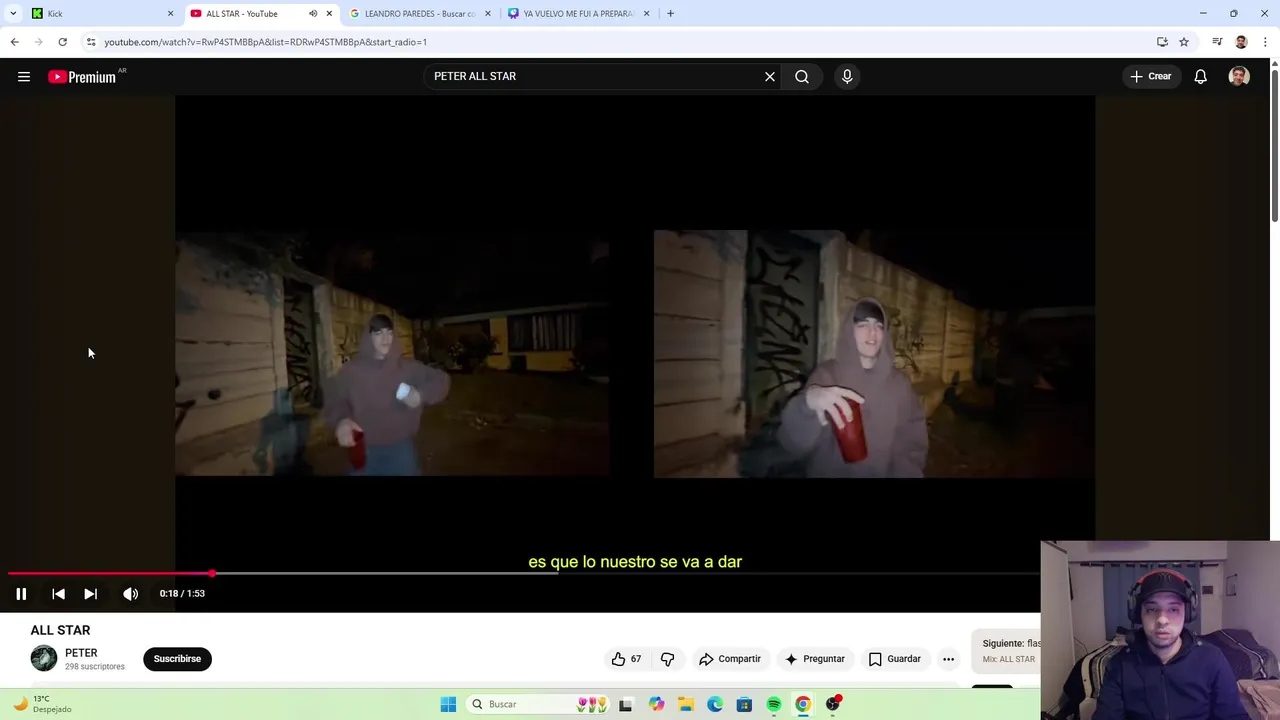The image size is (1280, 720).
Task: Open site information icon in address bar
Action: click(91, 42)
